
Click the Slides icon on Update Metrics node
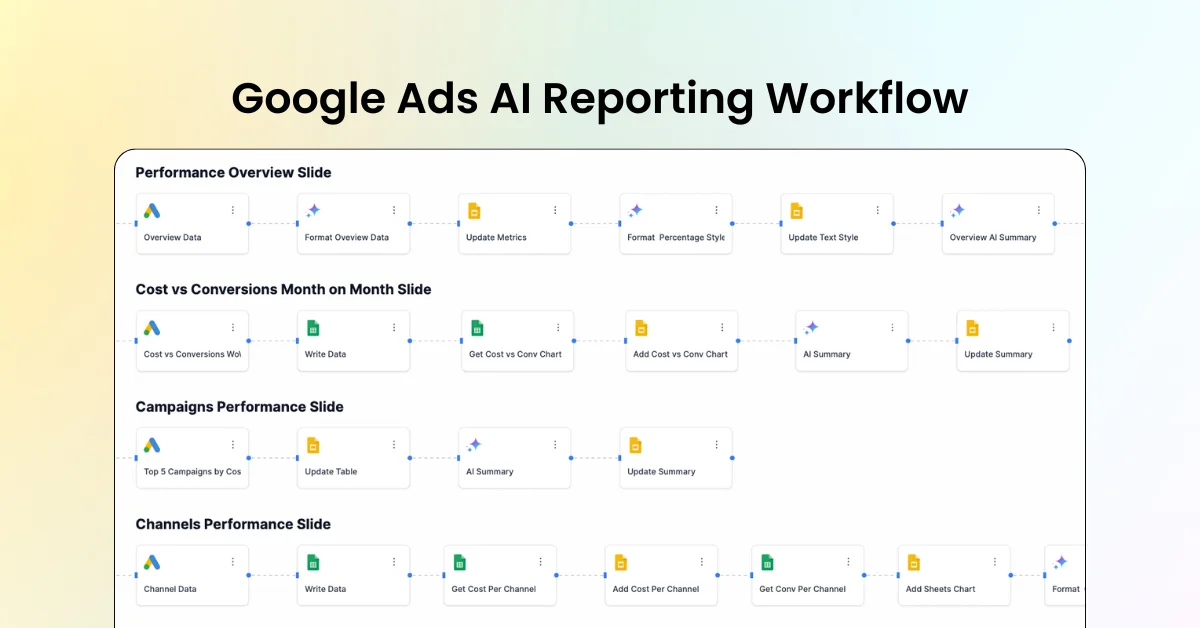pyautogui.click(x=474, y=211)
